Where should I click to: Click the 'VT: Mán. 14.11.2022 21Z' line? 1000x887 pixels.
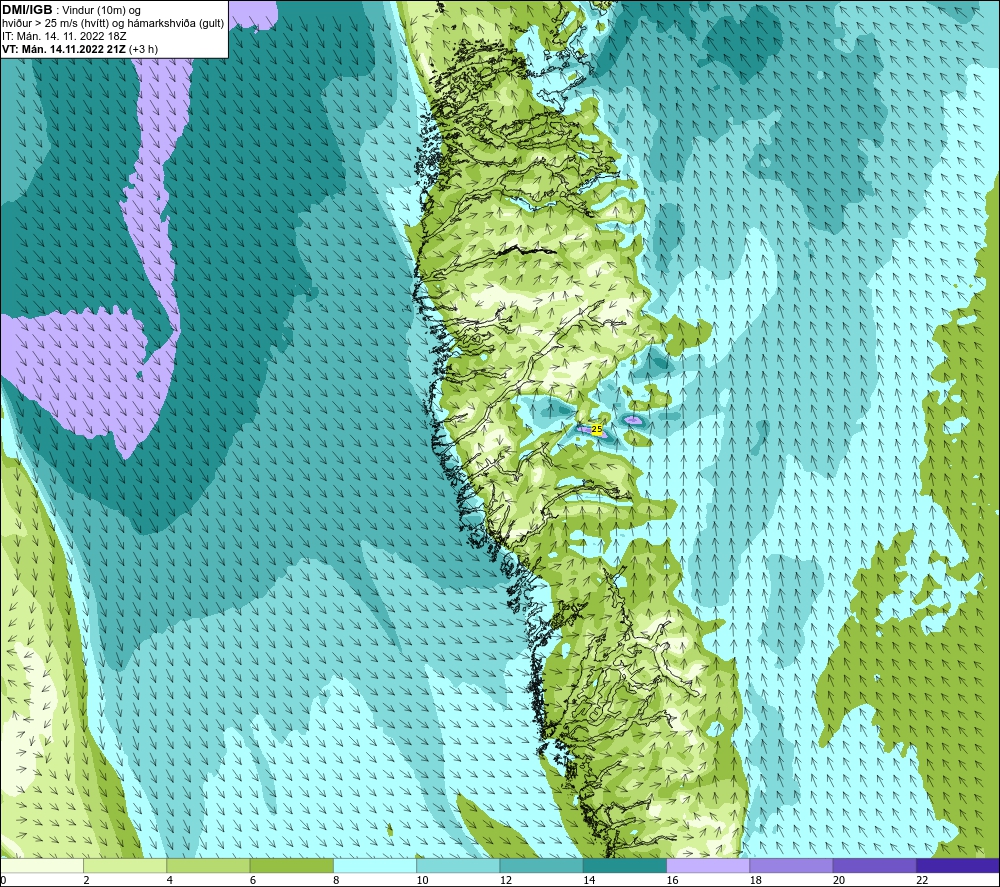coord(64,49)
